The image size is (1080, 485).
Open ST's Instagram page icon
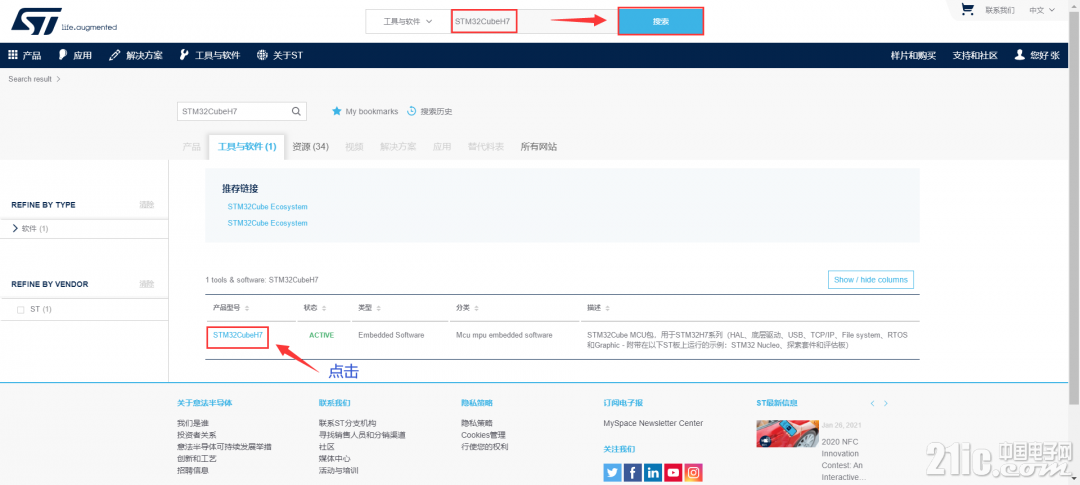coord(694,472)
